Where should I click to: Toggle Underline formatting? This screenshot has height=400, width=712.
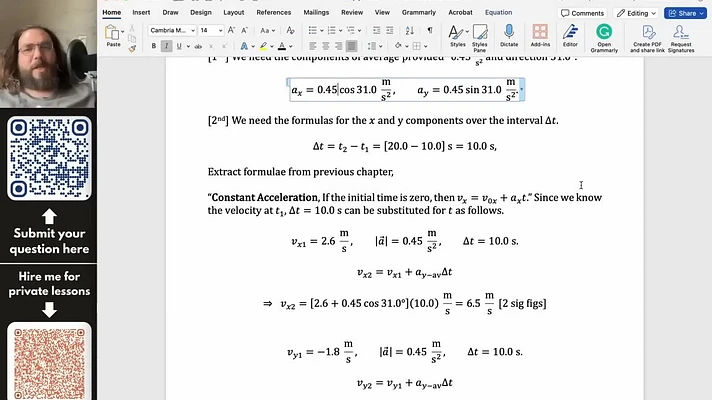coord(179,46)
